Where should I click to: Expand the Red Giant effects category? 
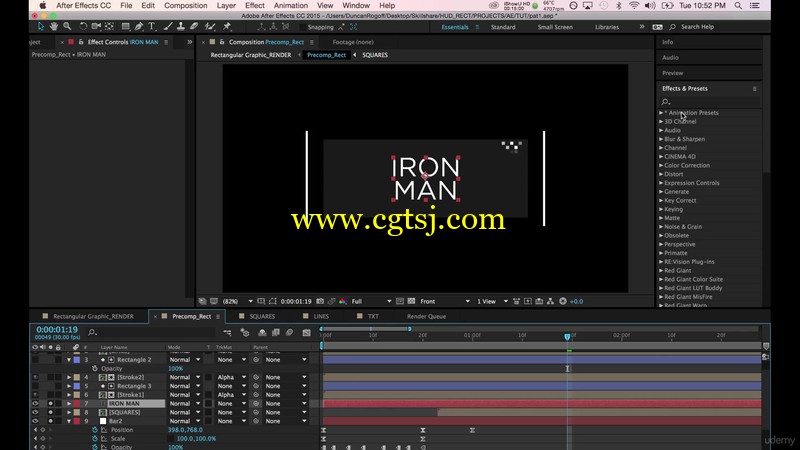point(661,270)
